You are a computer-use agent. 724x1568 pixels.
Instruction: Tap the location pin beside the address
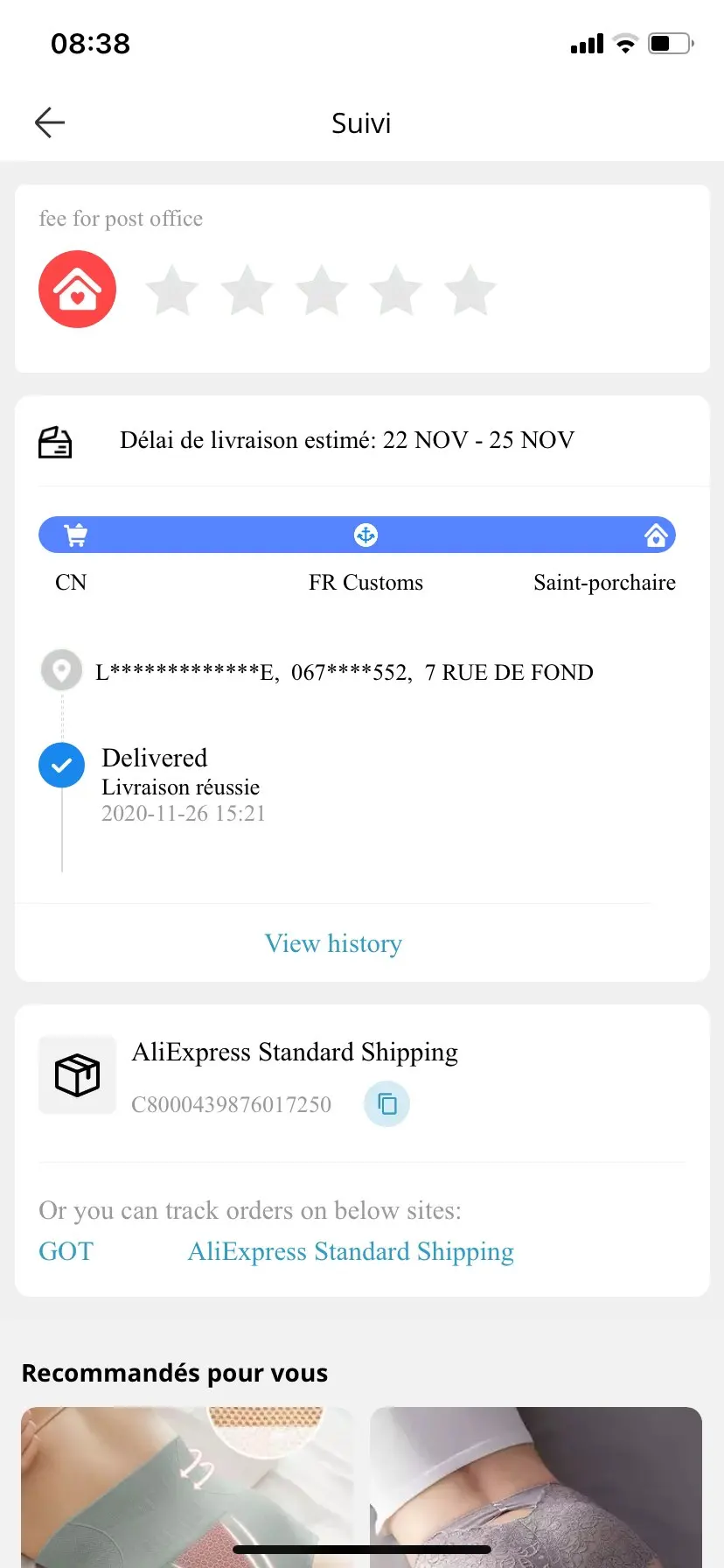coord(61,671)
